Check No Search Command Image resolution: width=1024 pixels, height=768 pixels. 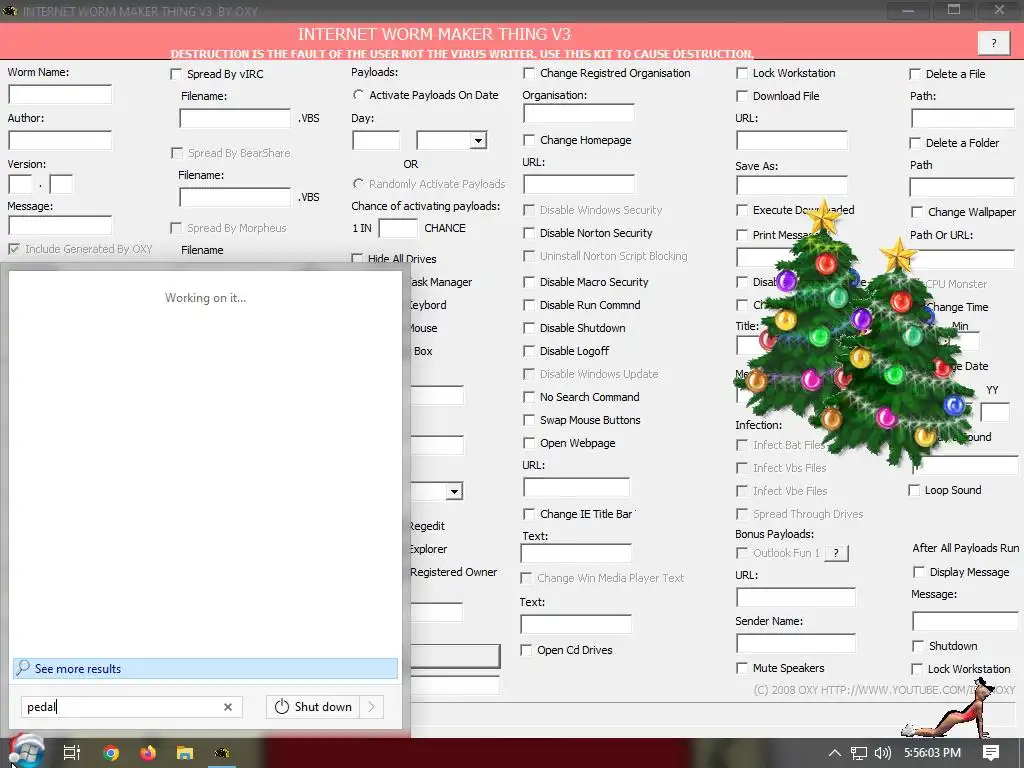click(529, 397)
